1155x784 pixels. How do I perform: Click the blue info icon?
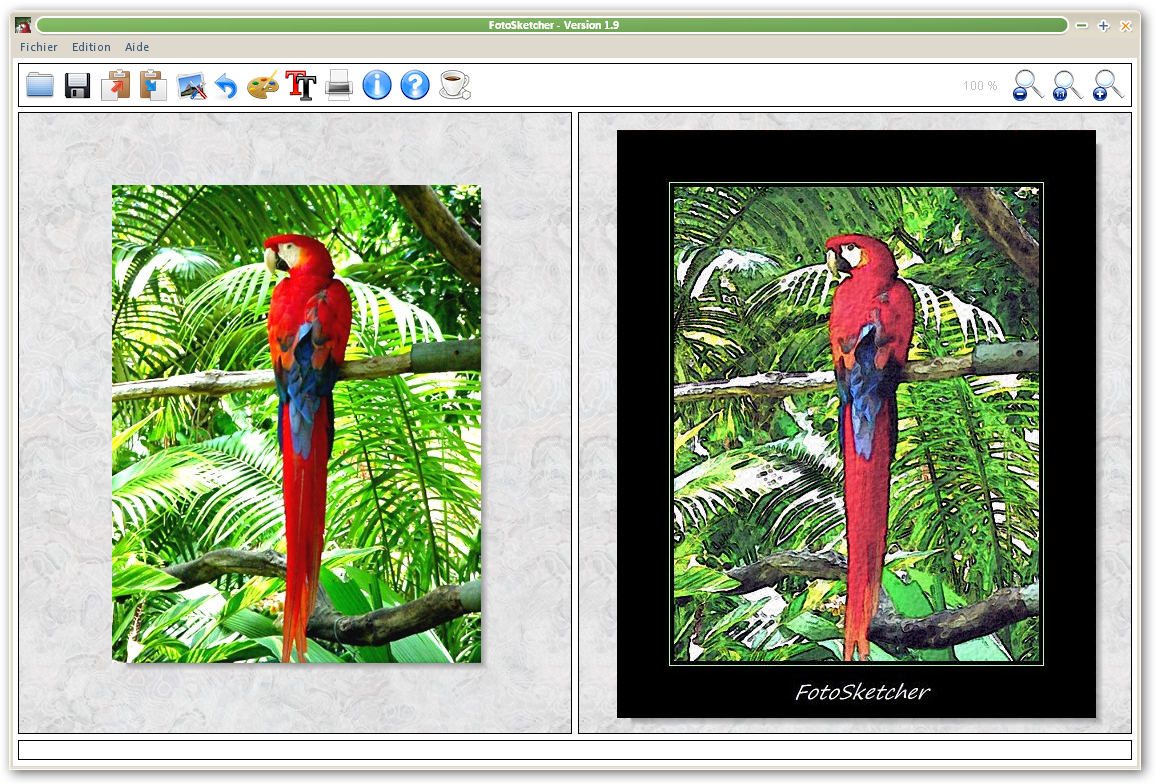377,85
